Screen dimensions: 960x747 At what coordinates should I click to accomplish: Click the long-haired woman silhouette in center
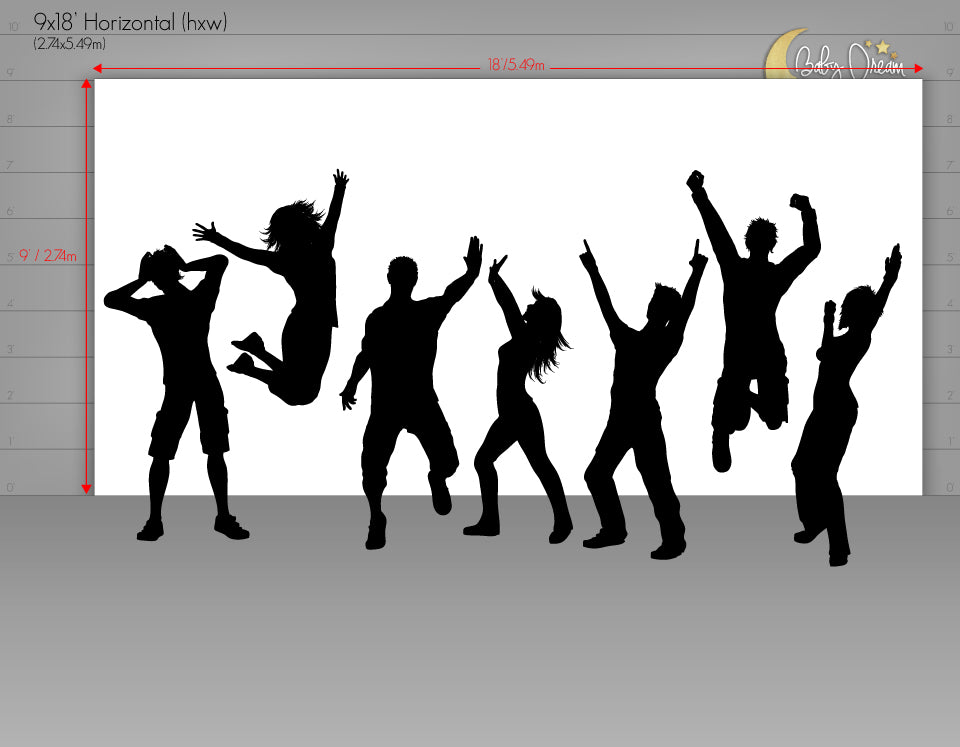tap(520, 398)
